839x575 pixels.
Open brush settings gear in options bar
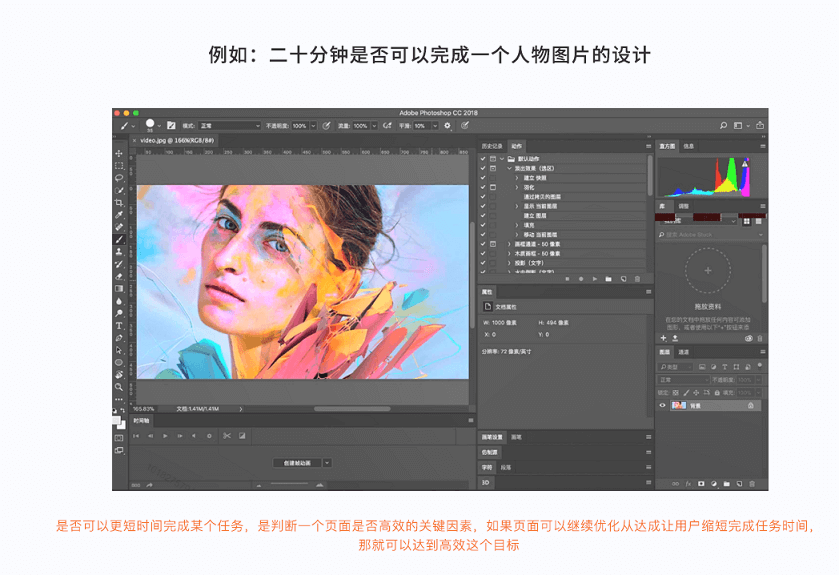447,126
